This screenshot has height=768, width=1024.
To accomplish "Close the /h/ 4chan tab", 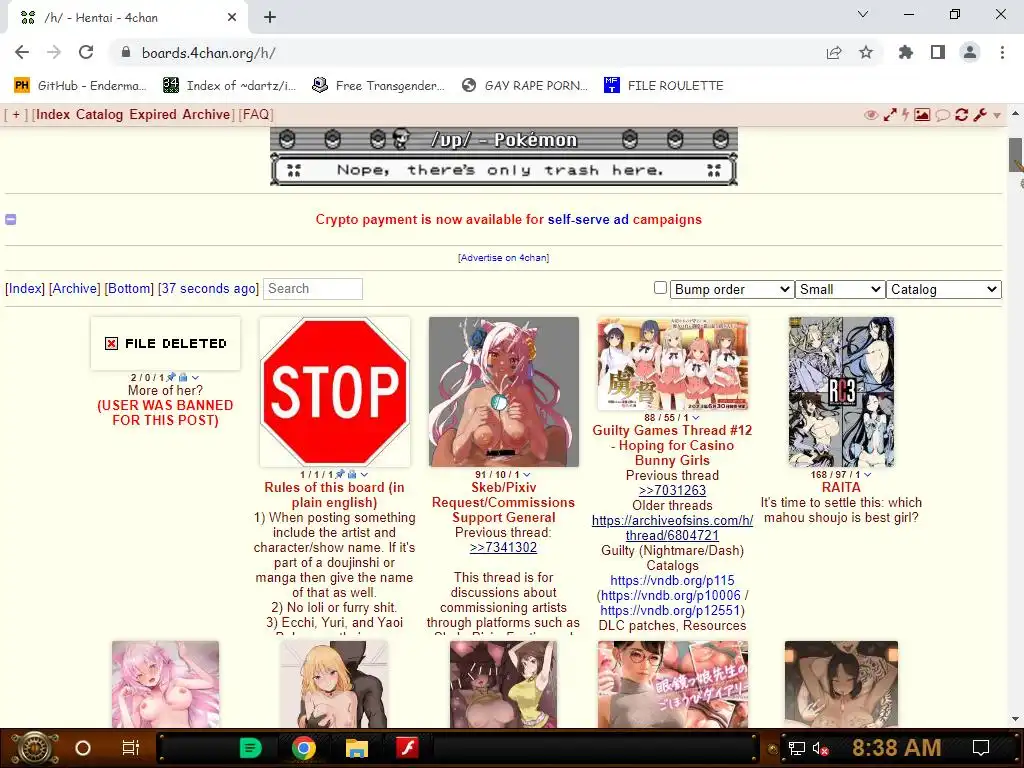I will coord(232,18).
